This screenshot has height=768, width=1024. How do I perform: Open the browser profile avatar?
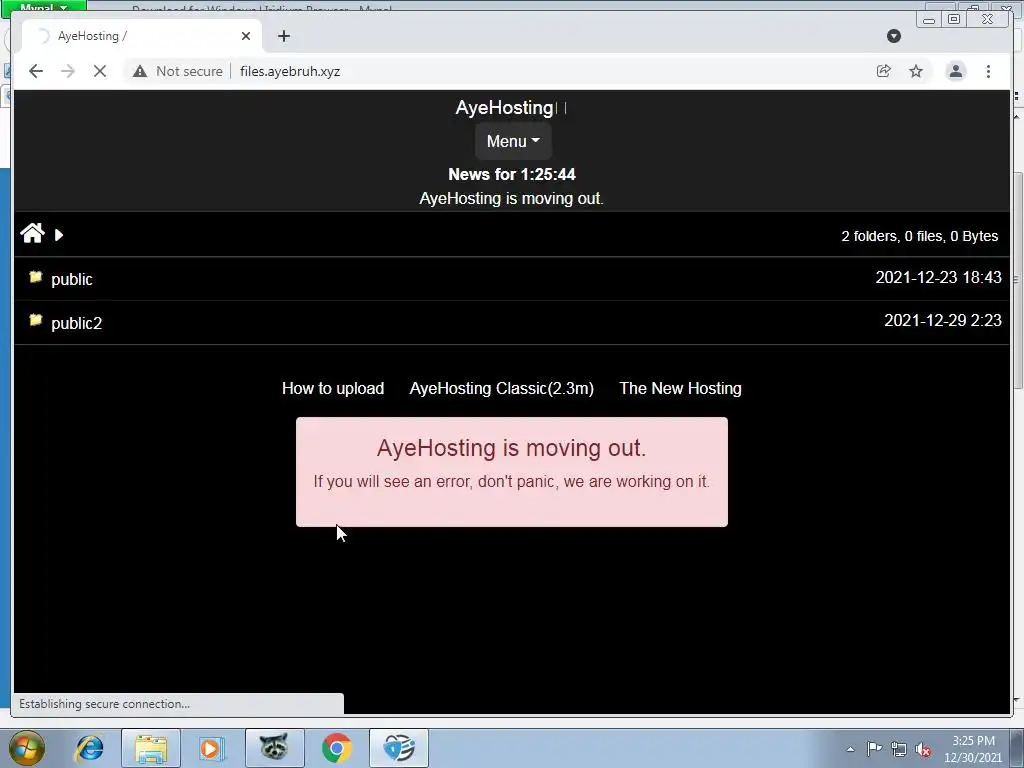[x=955, y=71]
